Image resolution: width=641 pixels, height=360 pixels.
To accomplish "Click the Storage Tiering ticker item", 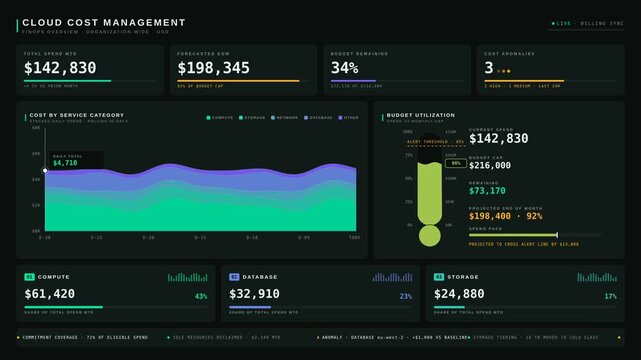I will point(533,338).
